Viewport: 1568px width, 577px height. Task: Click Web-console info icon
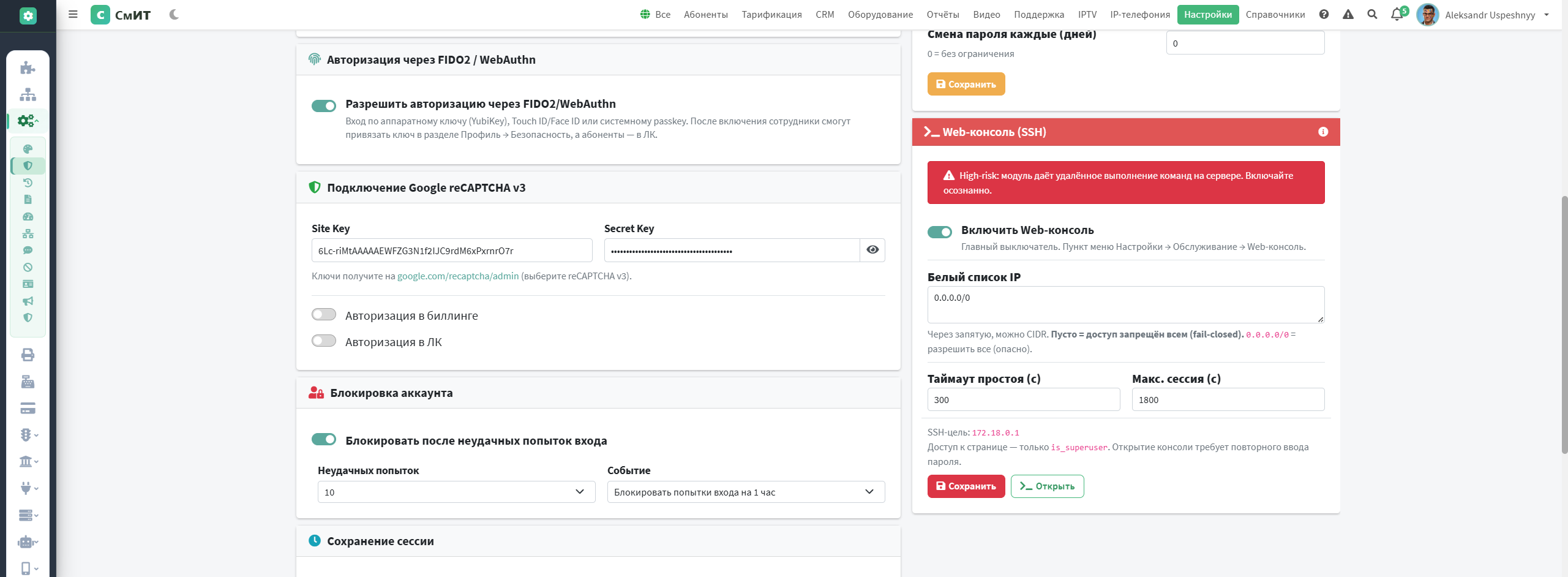1323,132
